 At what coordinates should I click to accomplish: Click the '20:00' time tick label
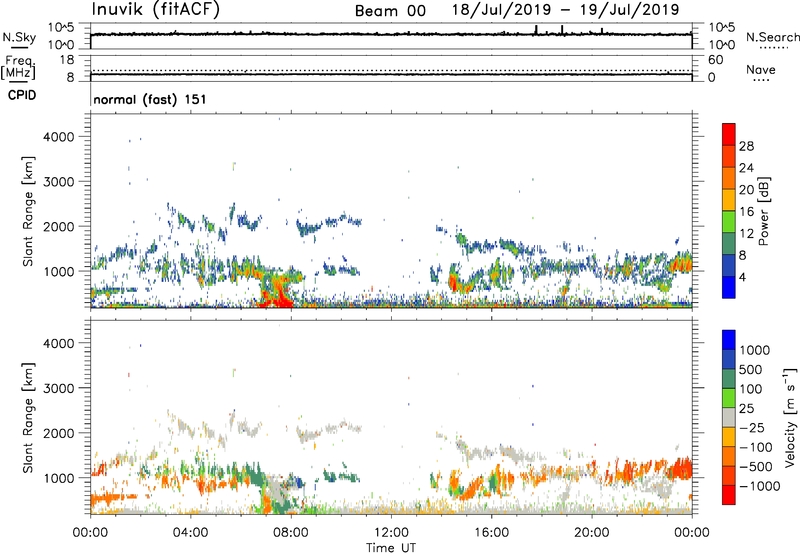[591, 533]
